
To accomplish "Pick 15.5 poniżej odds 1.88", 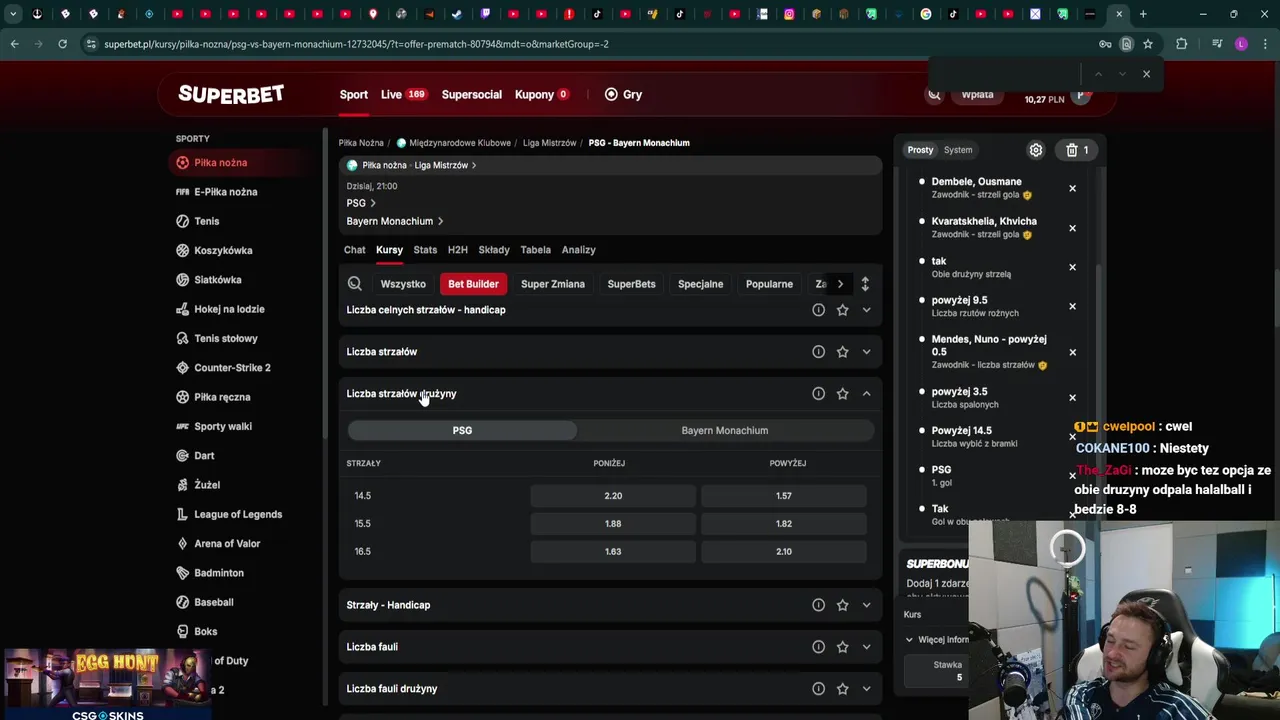I will coord(613,524).
